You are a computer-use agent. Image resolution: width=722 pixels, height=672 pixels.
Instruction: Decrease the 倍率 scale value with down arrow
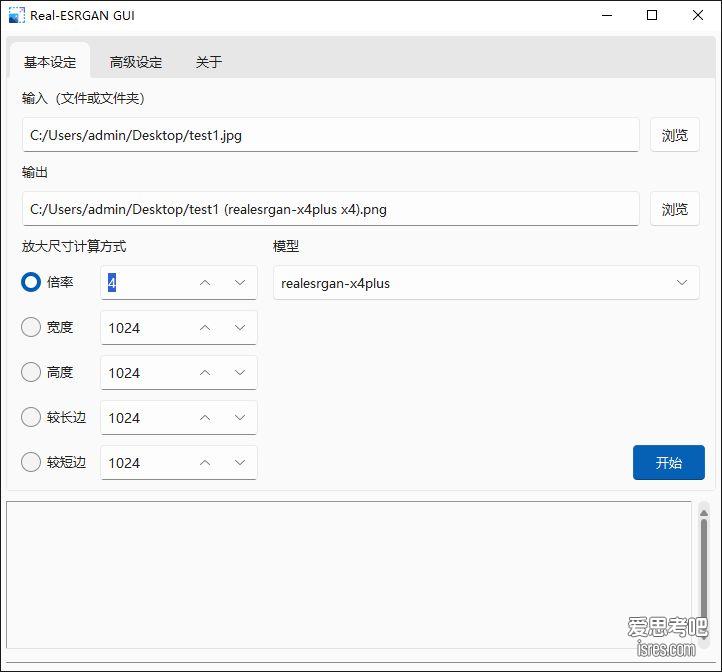coord(240,283)
